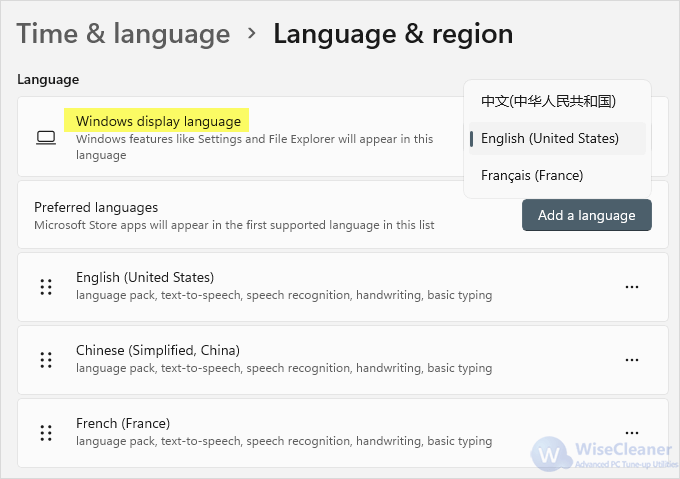This screenshot has width=680, height=479.
Task: Open more options for Chinese (Simplified, China)
Action: point(631,360)
